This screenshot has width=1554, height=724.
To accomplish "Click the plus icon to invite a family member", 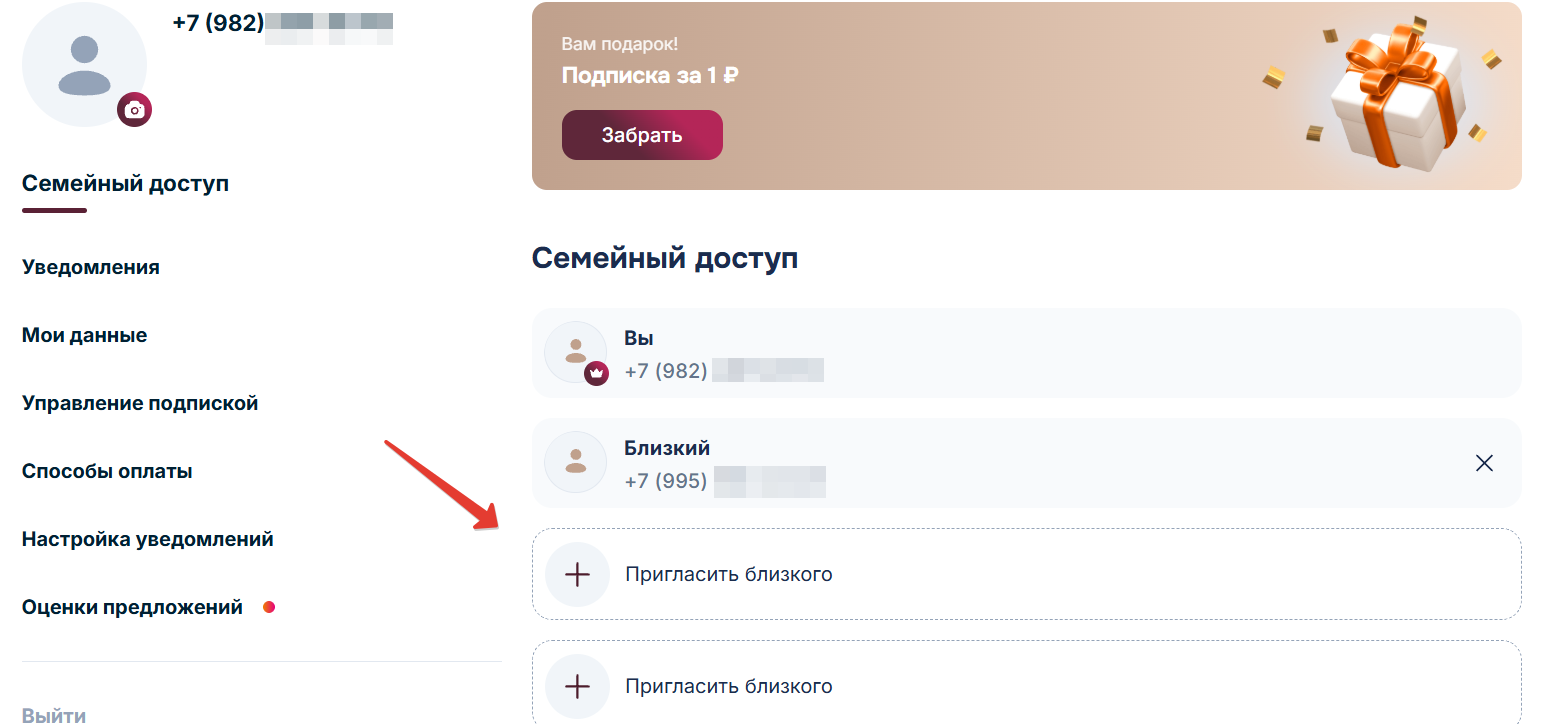I will pos(577,574).
